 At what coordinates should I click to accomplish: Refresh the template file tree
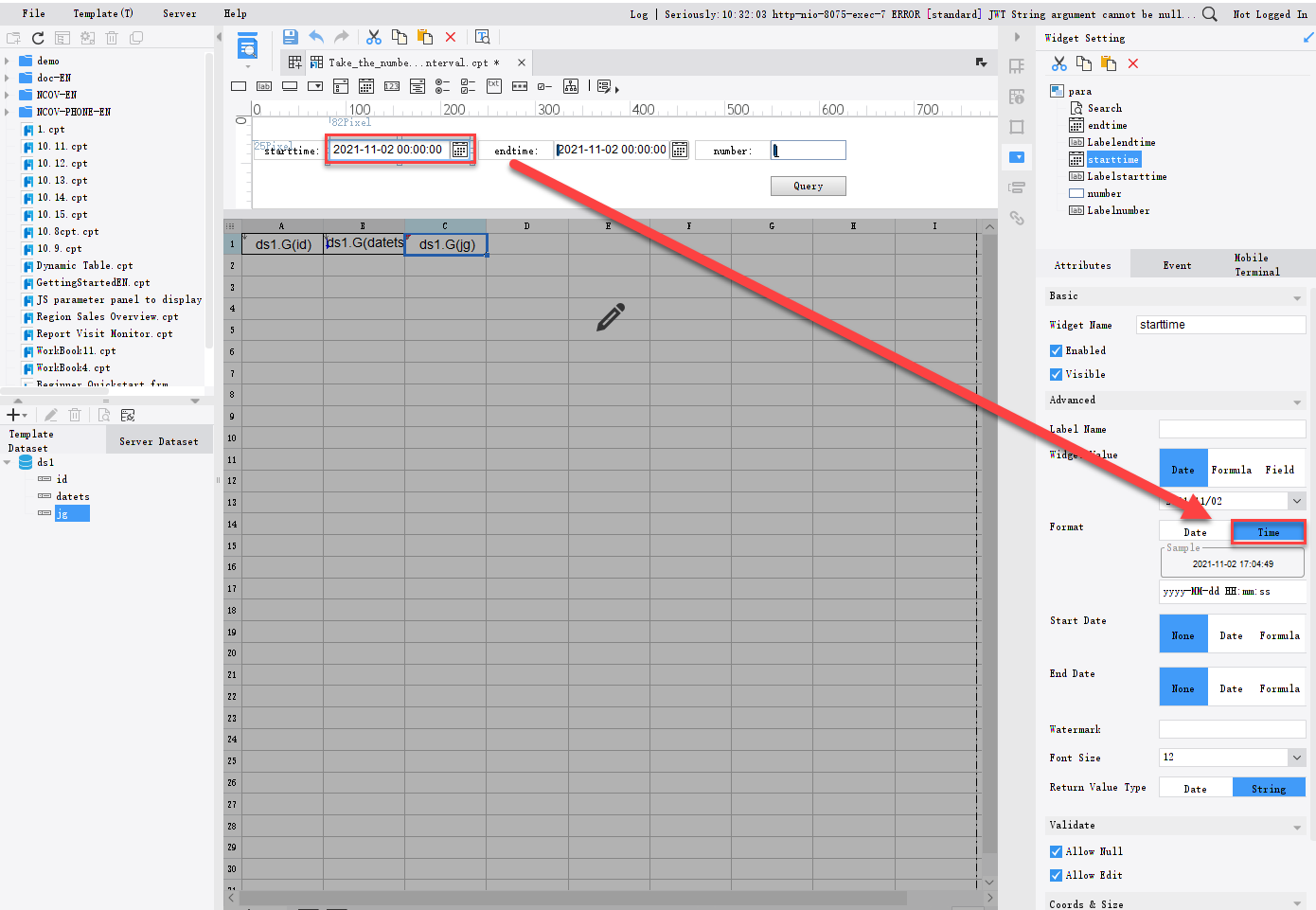[x=38, y=38]
